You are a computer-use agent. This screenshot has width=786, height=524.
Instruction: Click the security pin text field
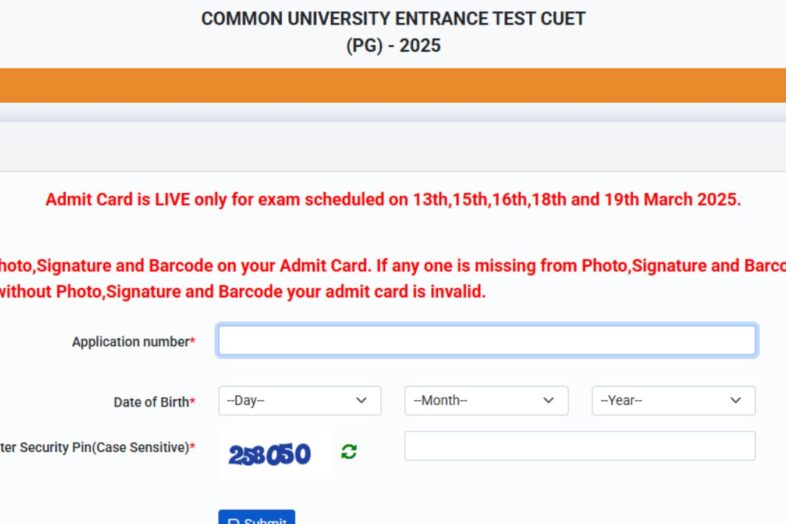point(580,446)
